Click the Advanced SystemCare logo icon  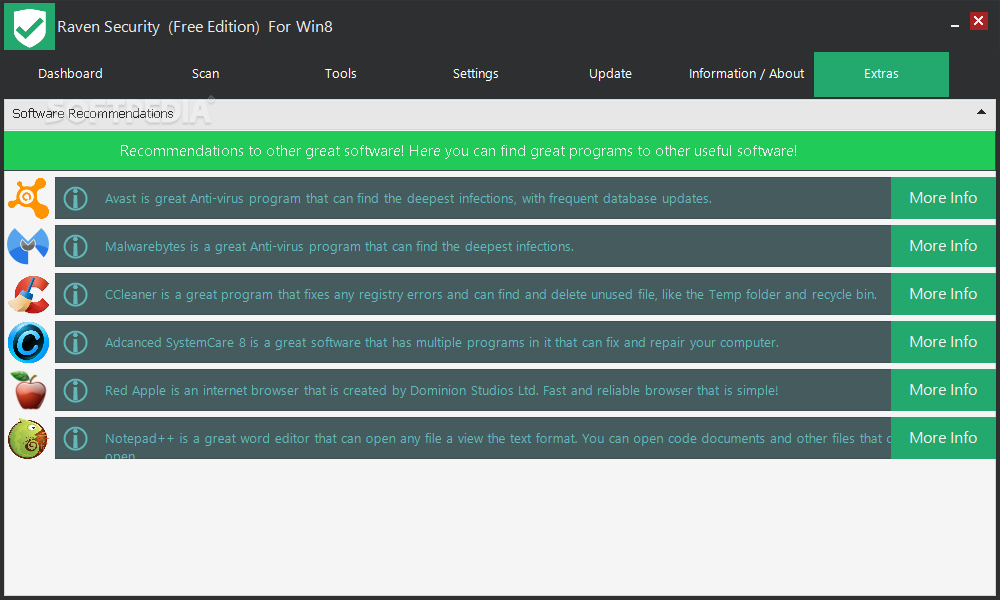point(28,342)
